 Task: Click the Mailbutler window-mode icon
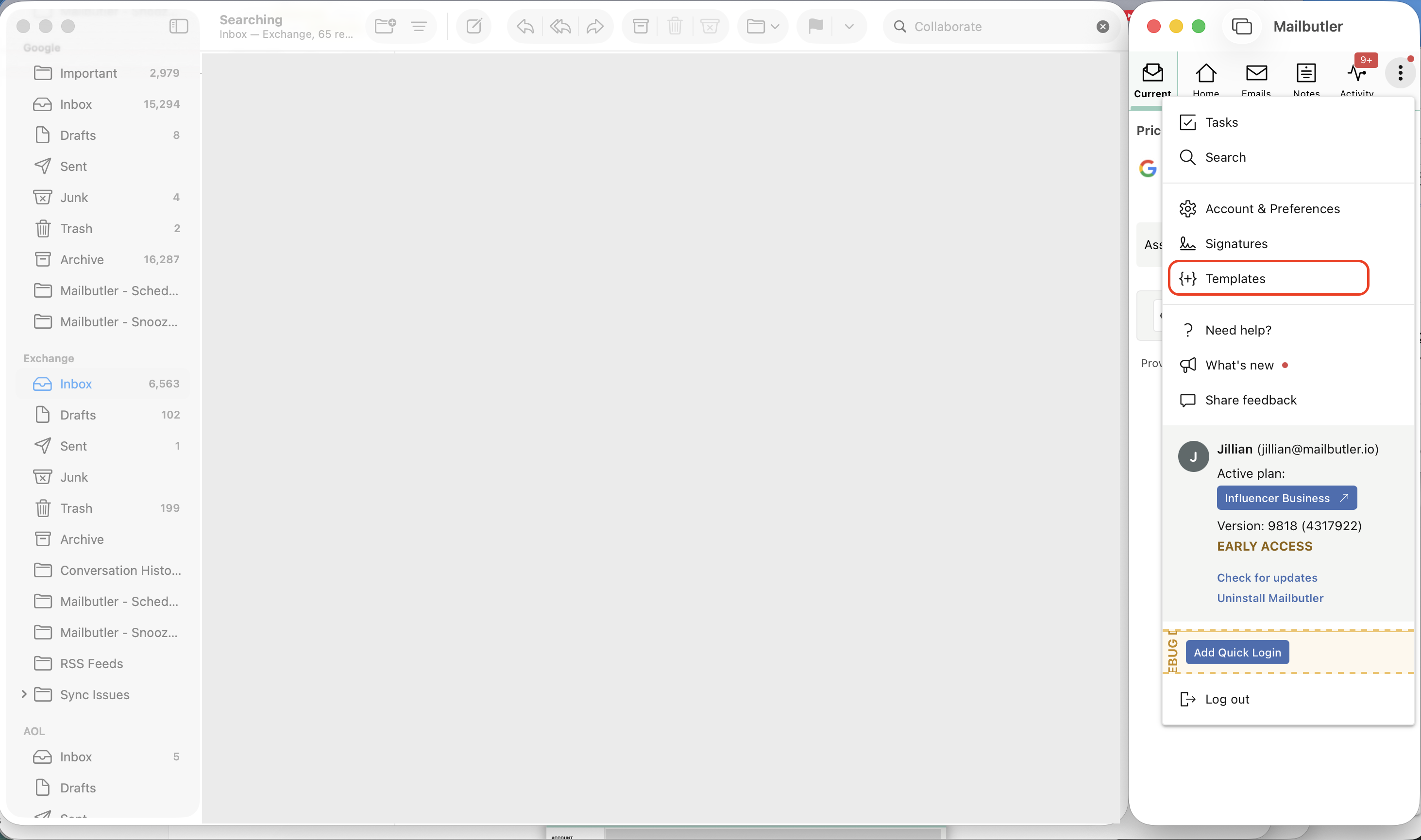[1241, 26]
